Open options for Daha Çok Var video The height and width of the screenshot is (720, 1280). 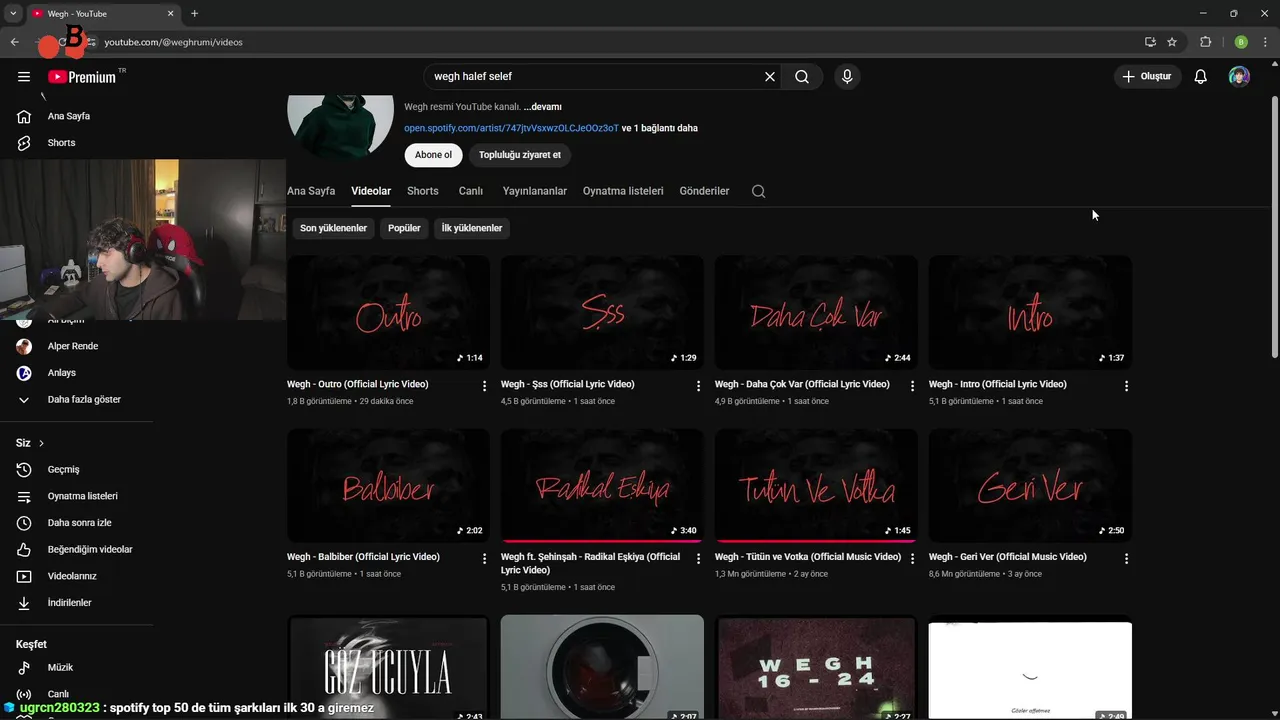pyautogui.click(x=913, y=386)
